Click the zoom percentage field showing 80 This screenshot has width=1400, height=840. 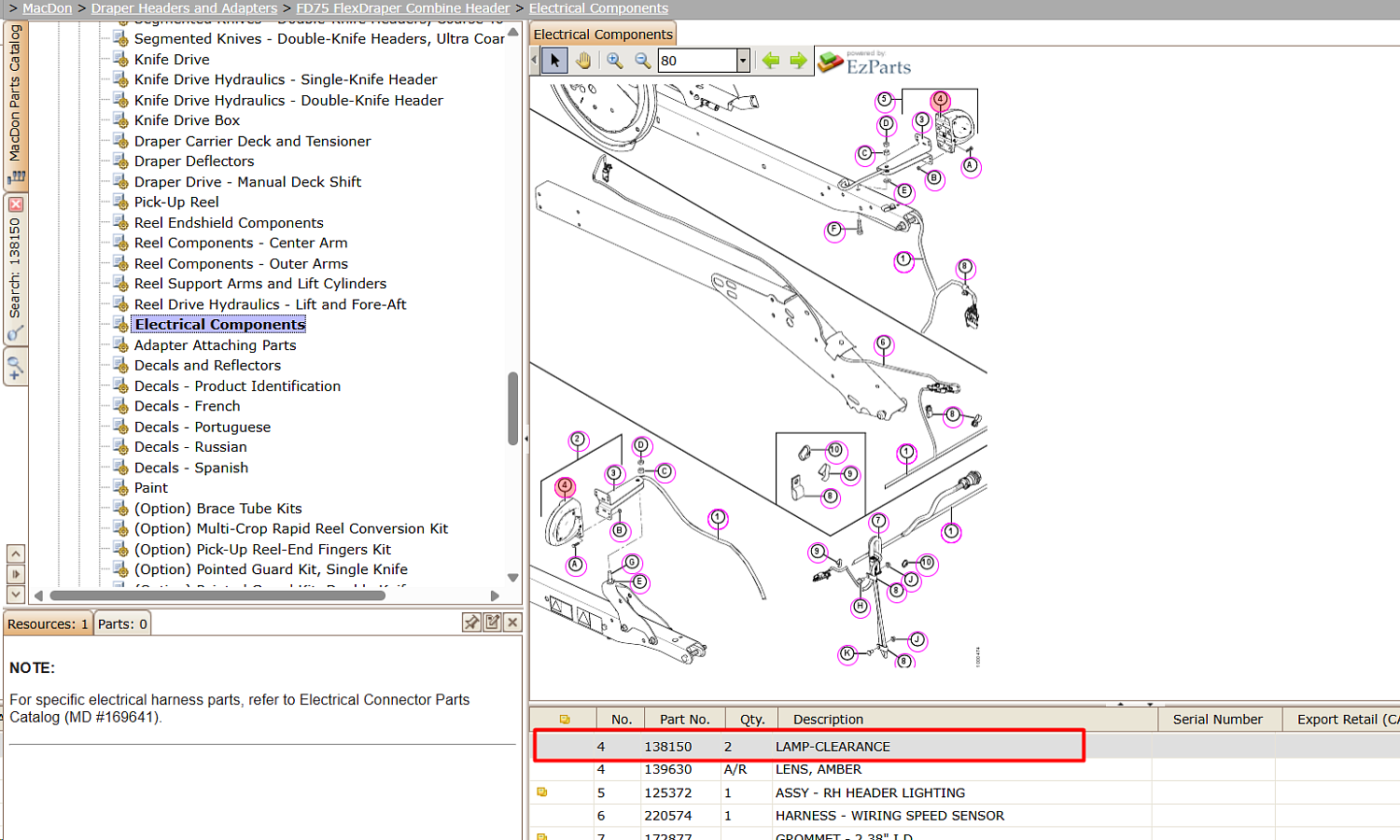click(x=697, y=61)
